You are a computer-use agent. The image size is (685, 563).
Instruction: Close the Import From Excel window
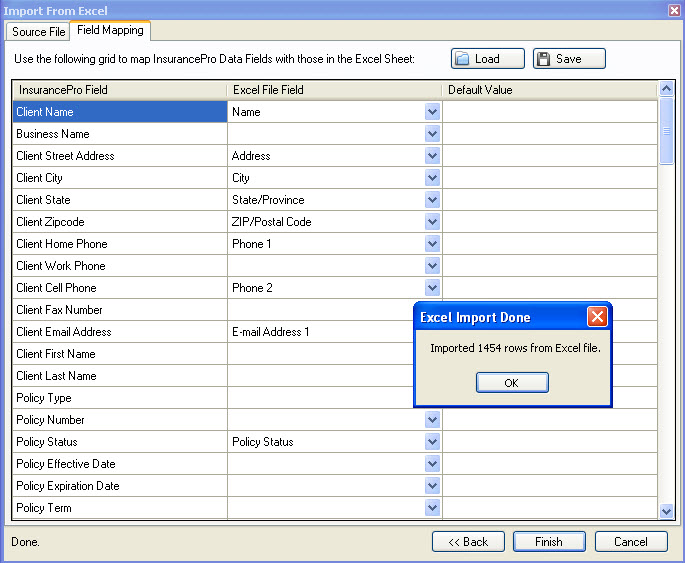pyautogui.click(x=674, y=10)
